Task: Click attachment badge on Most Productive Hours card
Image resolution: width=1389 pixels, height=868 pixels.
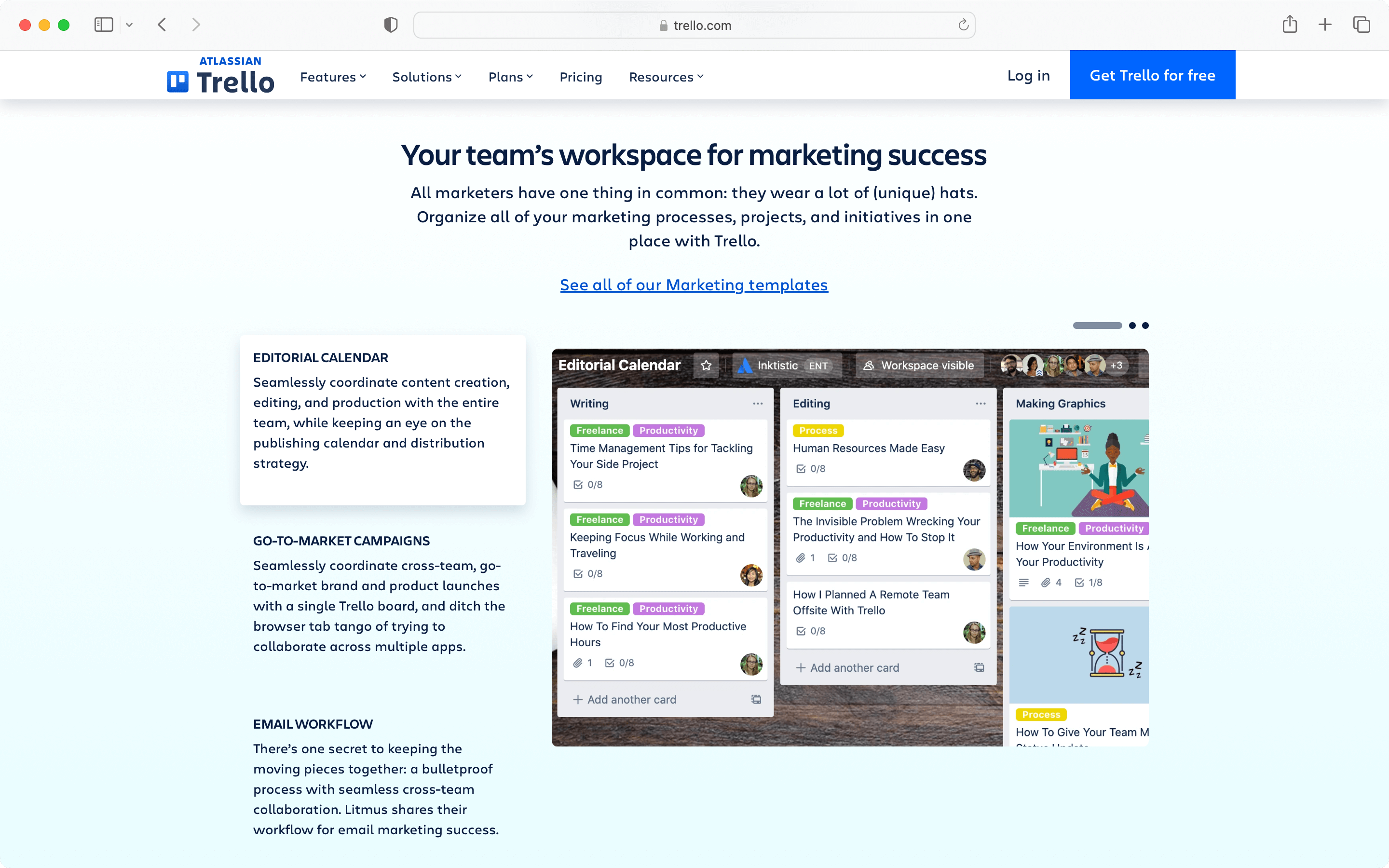Action: coord(582,663)
